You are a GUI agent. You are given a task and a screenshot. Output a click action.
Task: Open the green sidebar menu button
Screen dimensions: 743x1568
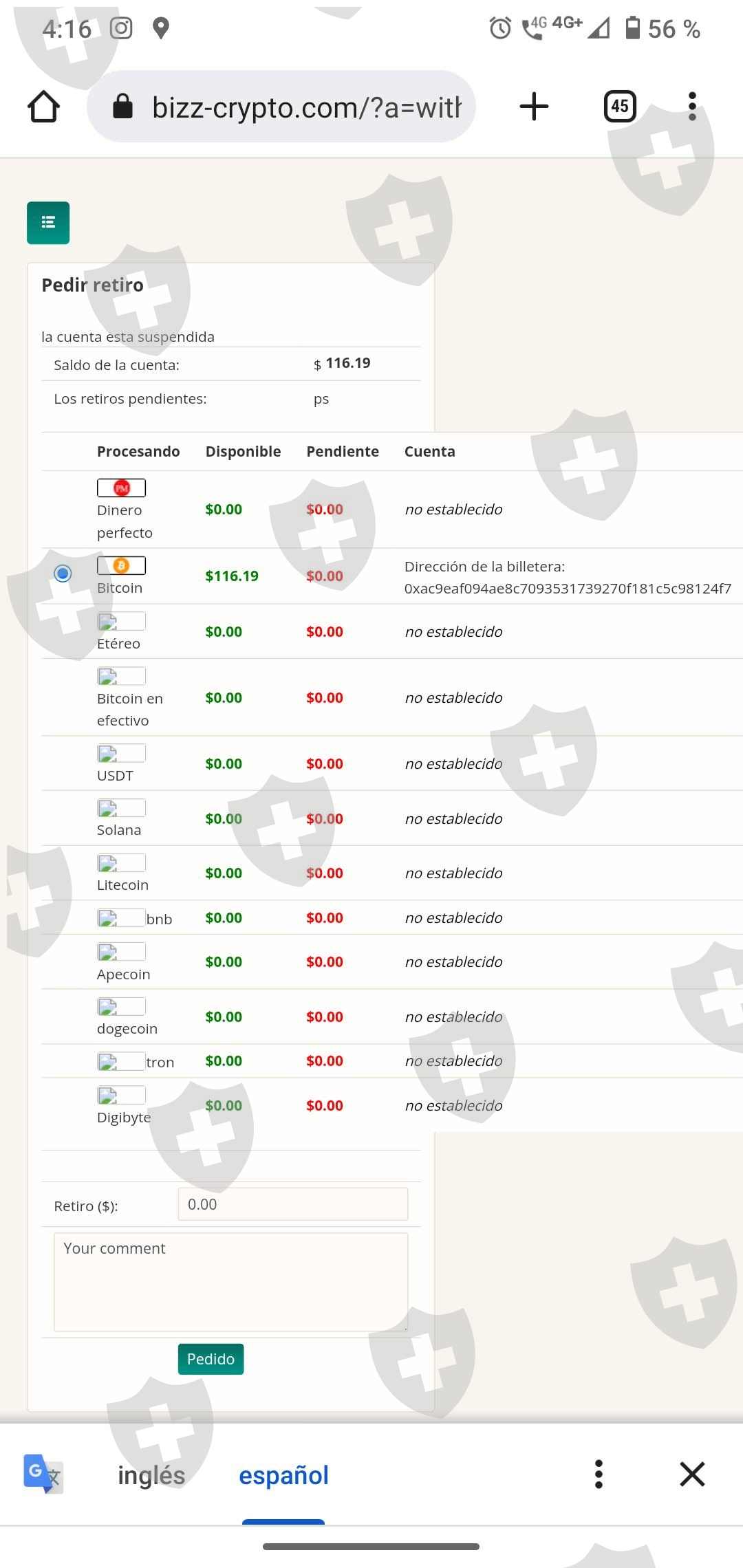click(48, 222)
